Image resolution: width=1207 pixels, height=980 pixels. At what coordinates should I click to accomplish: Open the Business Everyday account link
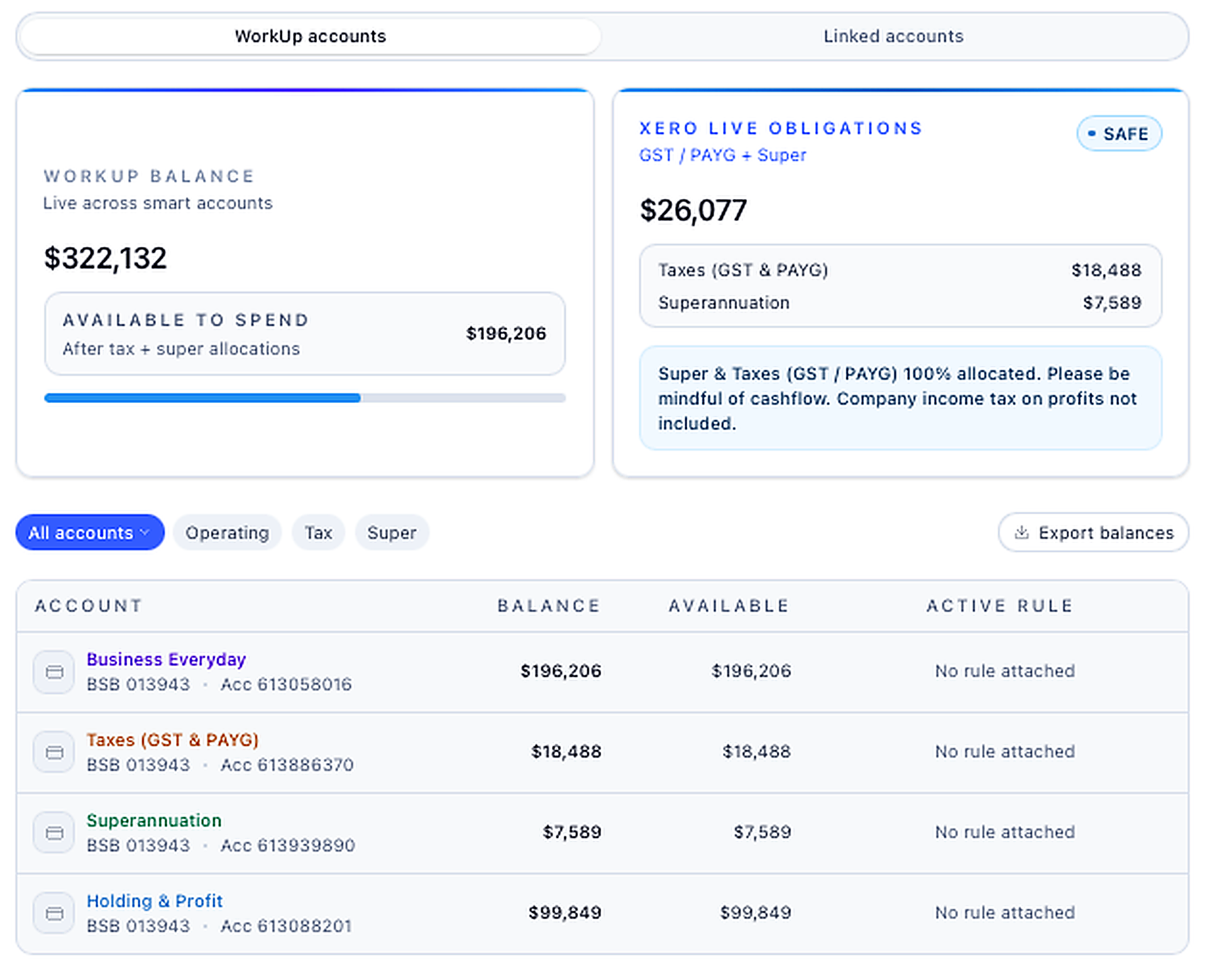(x=166, y=659)
